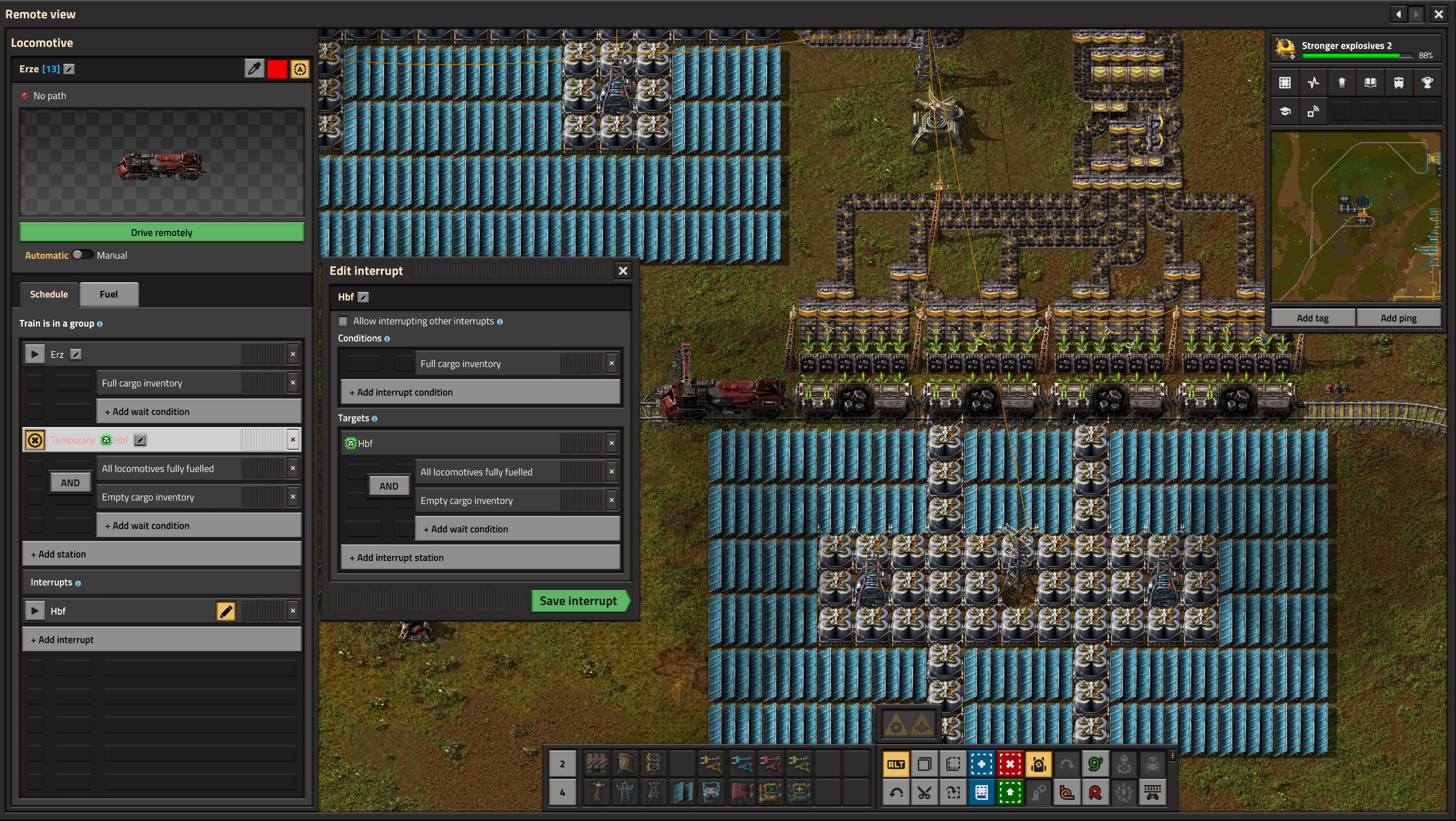Open the blueprint library icon

click(1285, 83)
